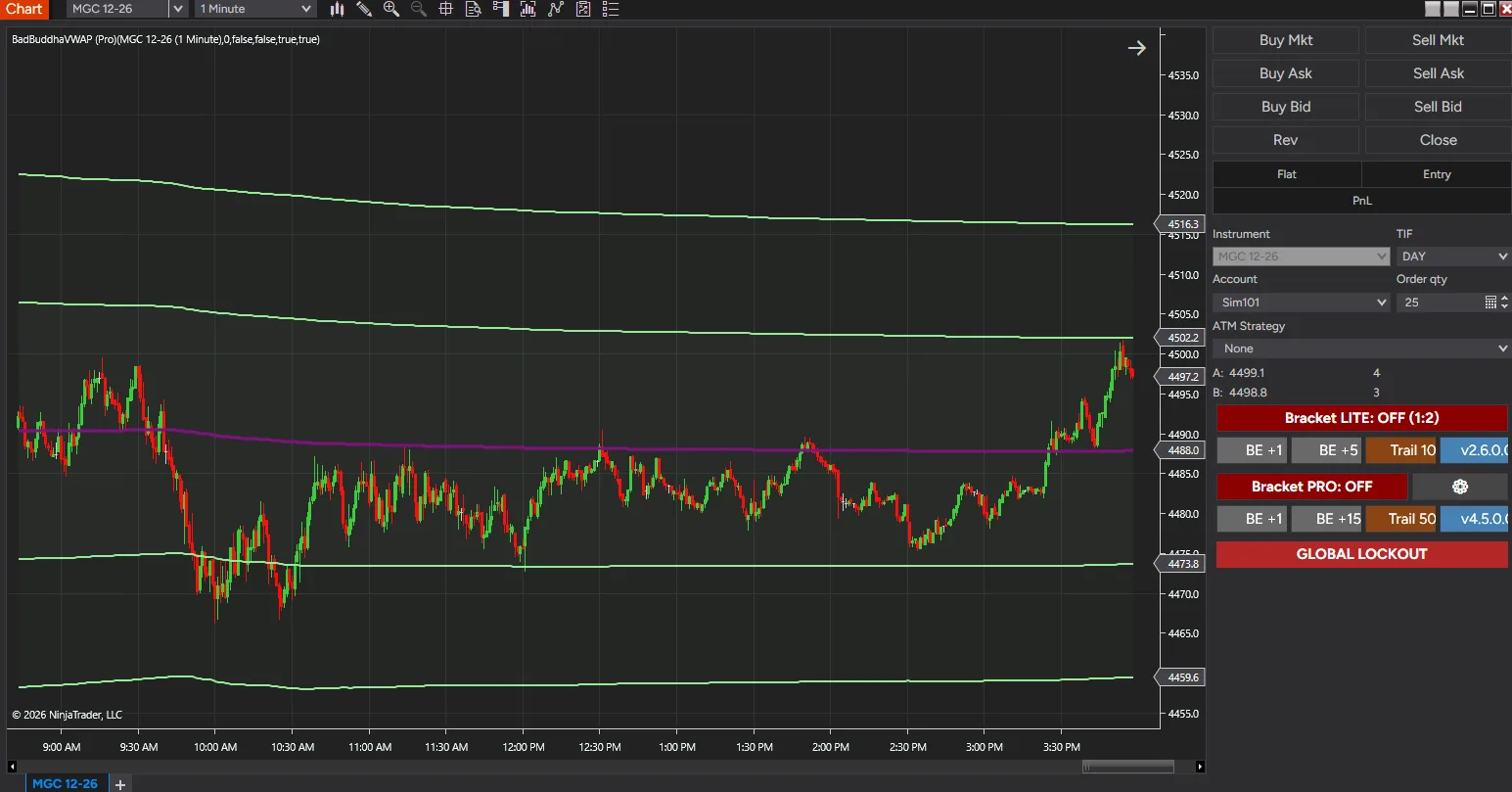
Task: Adjust order qty with stepper arrows
Action: [x=1505, y=303]
